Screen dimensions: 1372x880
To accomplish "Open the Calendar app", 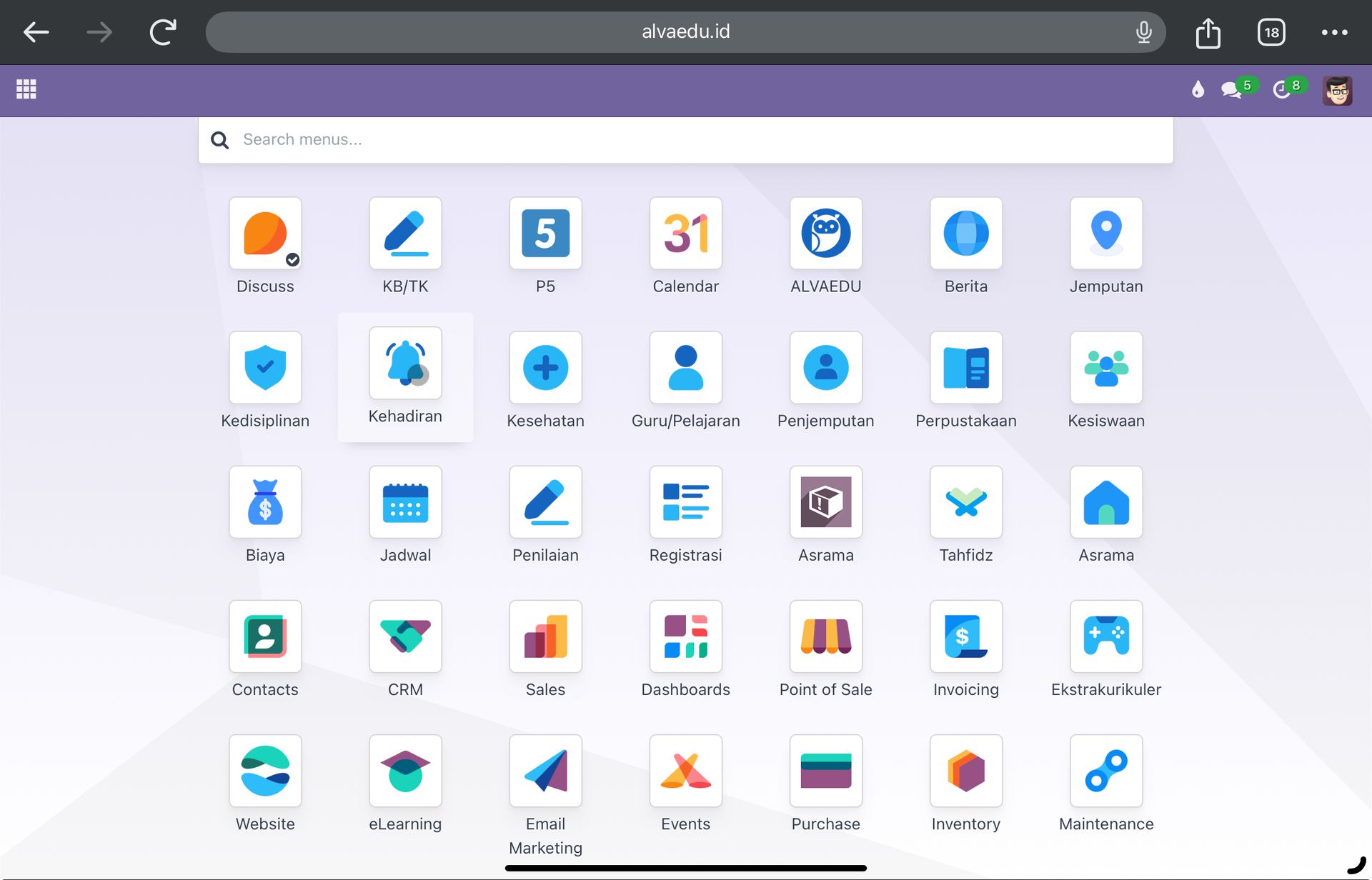I will pyautogui.click(x=685, y=234).
